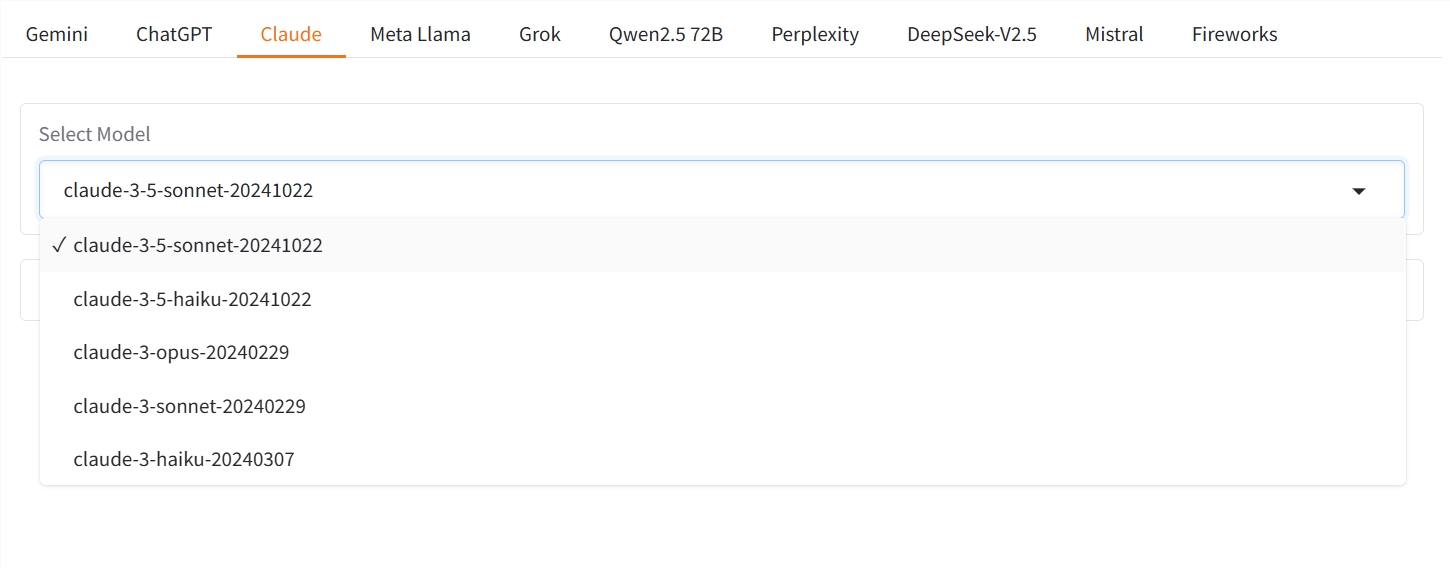This screenshot has height=568, width=1450.
Task: Open the Grok tab
Action: click(x=540, y=34)
